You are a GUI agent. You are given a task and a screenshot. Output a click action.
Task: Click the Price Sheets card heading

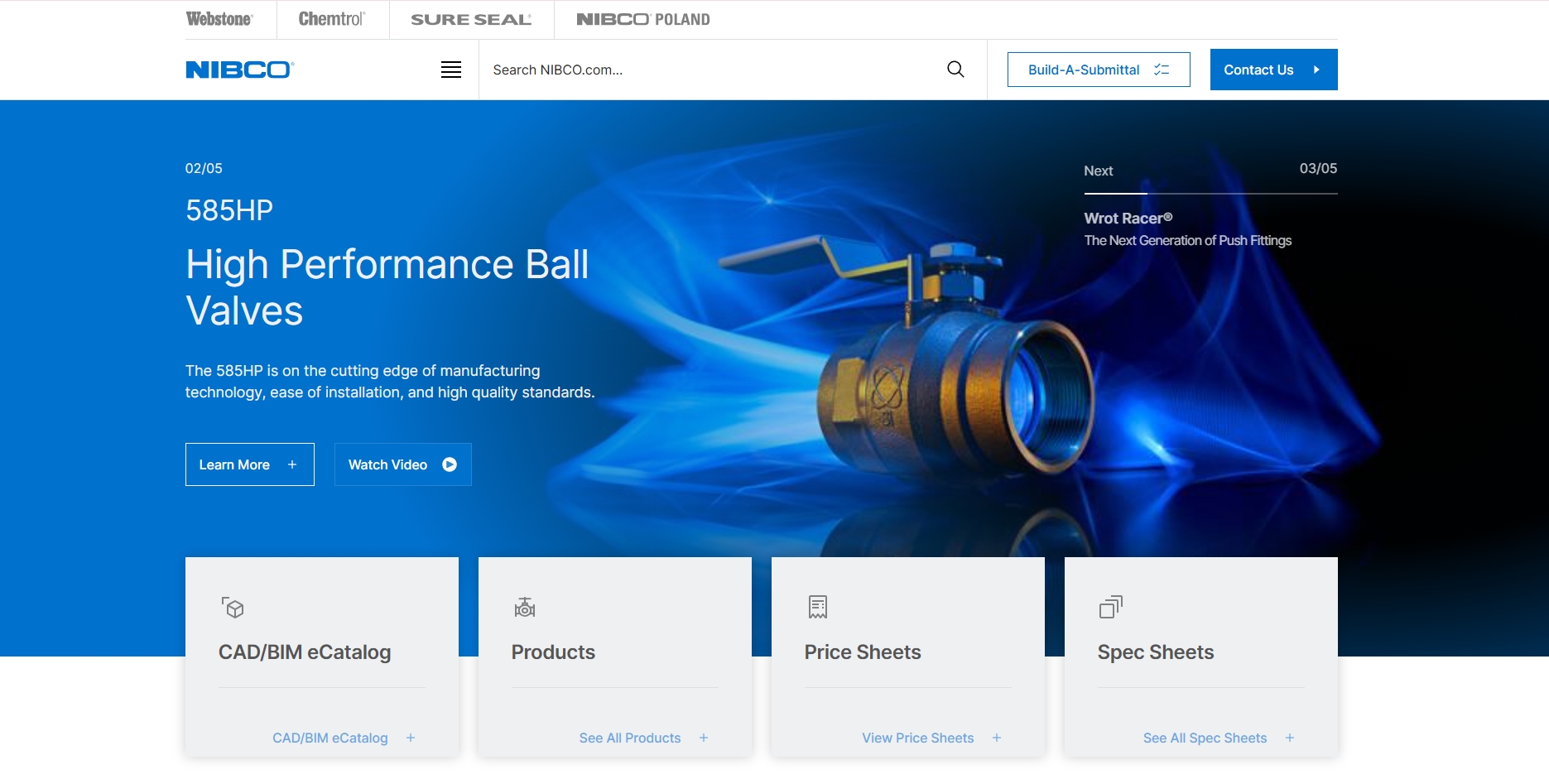863,652
